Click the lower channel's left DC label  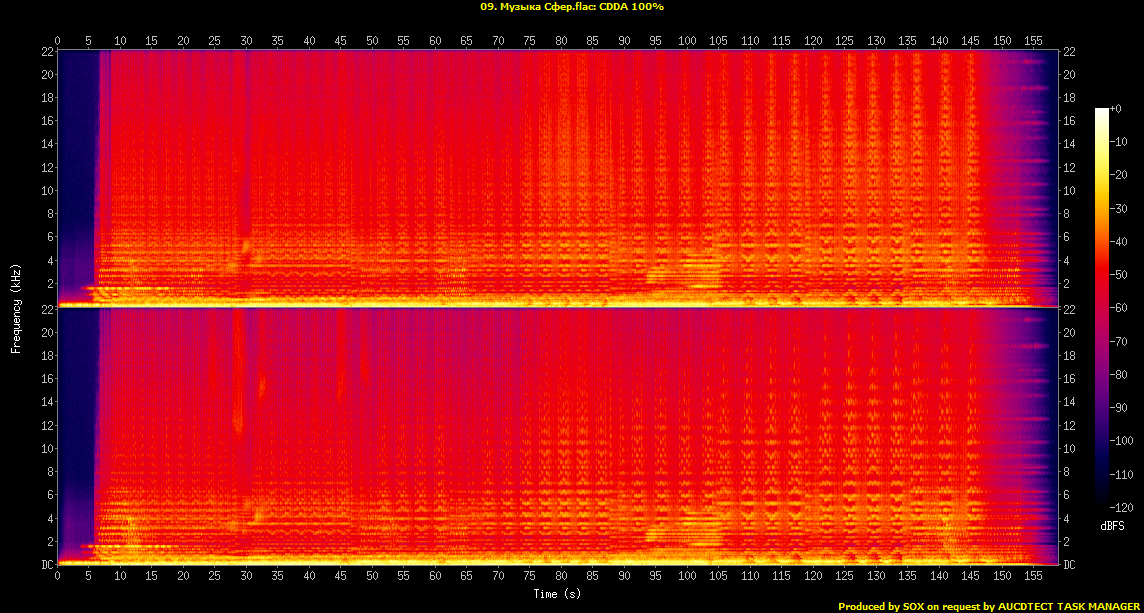[47, 565]
